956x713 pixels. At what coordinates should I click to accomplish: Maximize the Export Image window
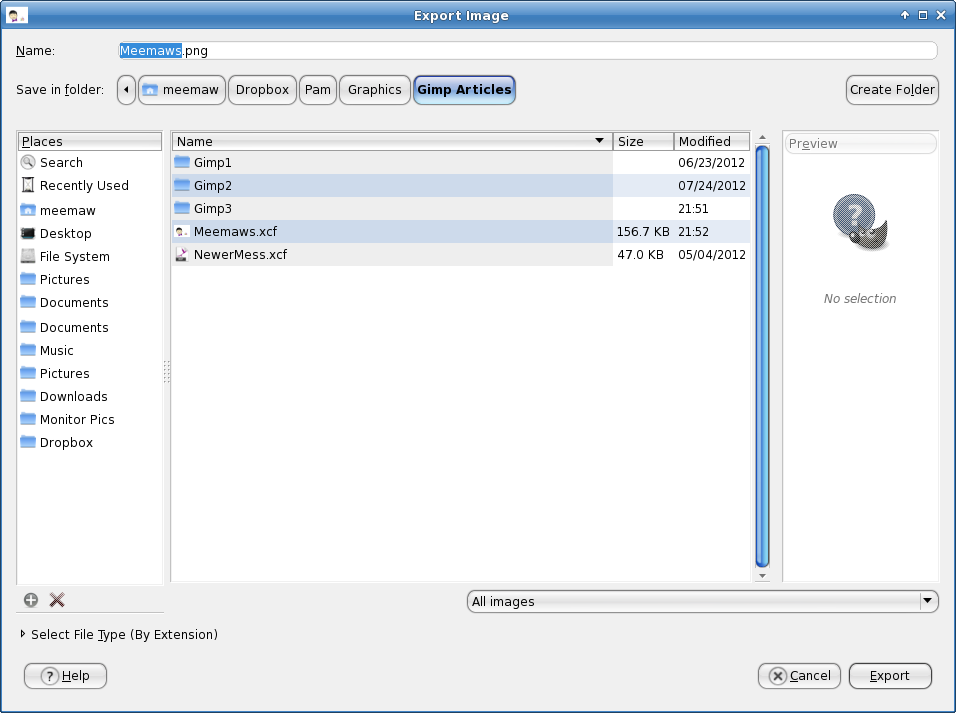coord(923,15)
